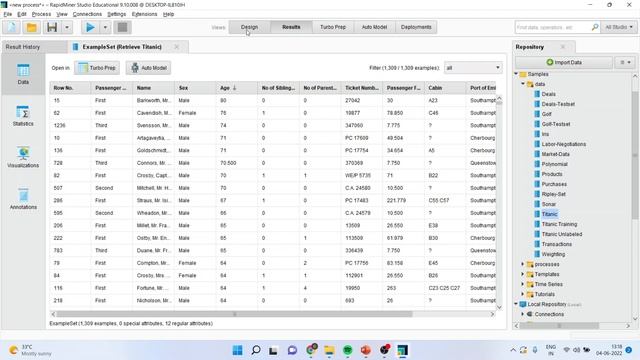This screenshot has width=640, height=360.
Task: Expand the Time Series folder
Action: click(523, 284)
